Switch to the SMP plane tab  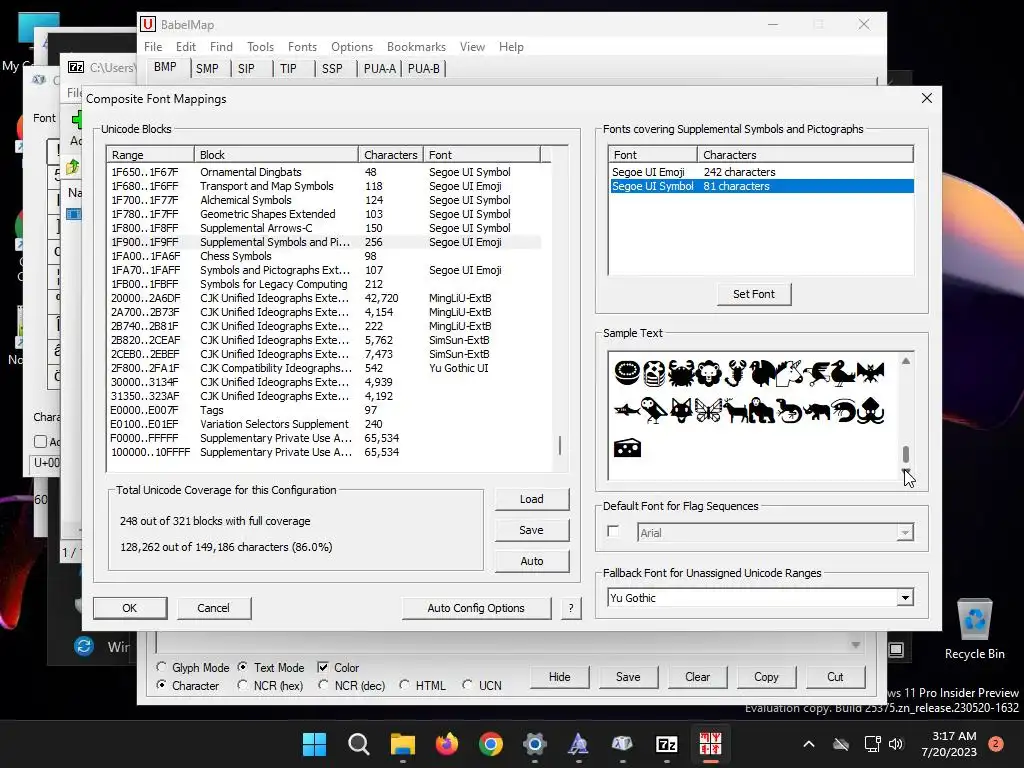(x=208, y=69)
